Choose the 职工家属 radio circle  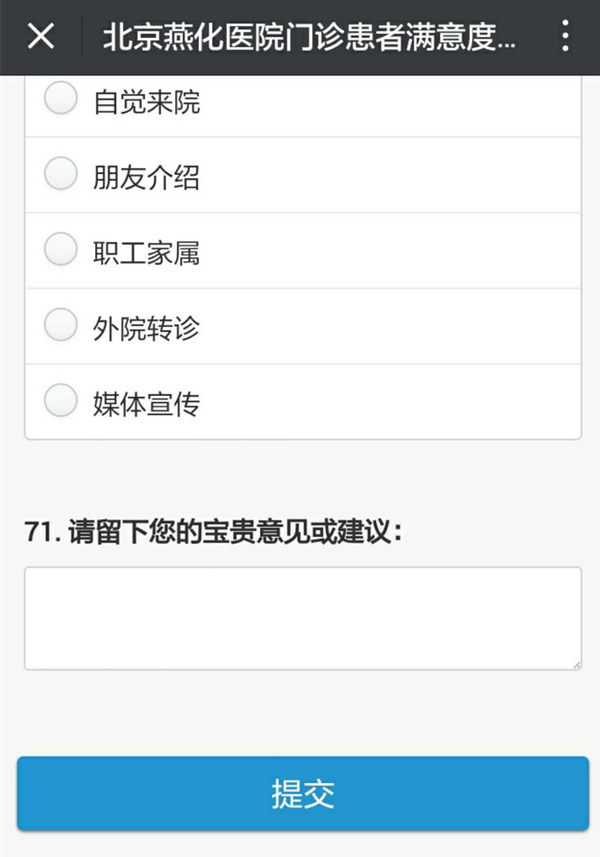point(61,249)
